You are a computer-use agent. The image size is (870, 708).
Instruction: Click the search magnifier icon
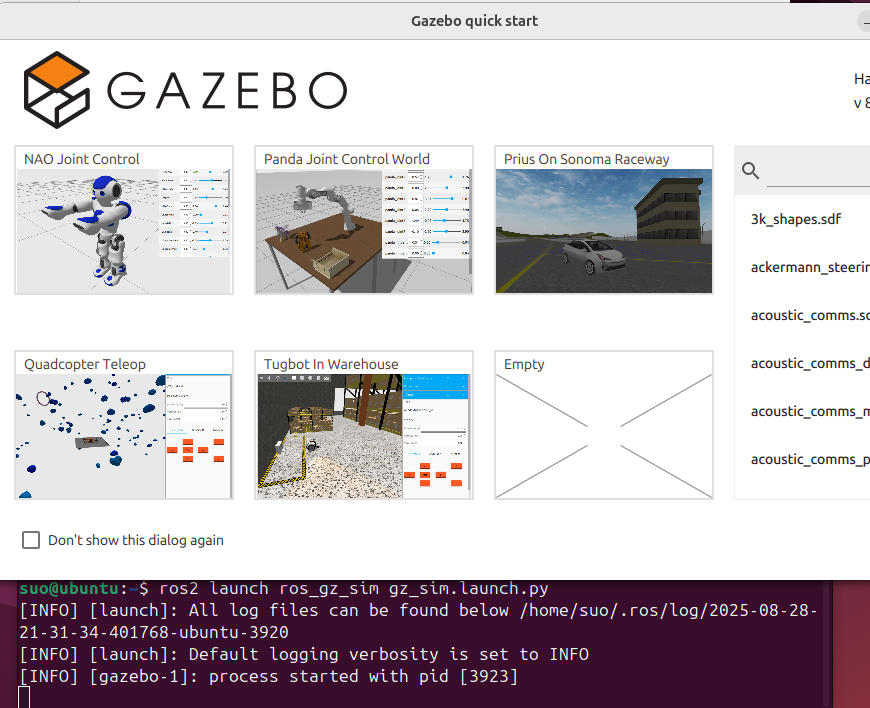(x=750, y=170)
